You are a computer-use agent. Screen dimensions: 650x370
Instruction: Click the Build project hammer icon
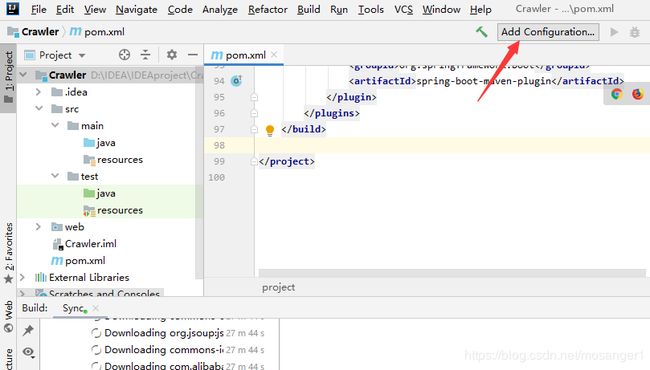[x=481, y=32]
